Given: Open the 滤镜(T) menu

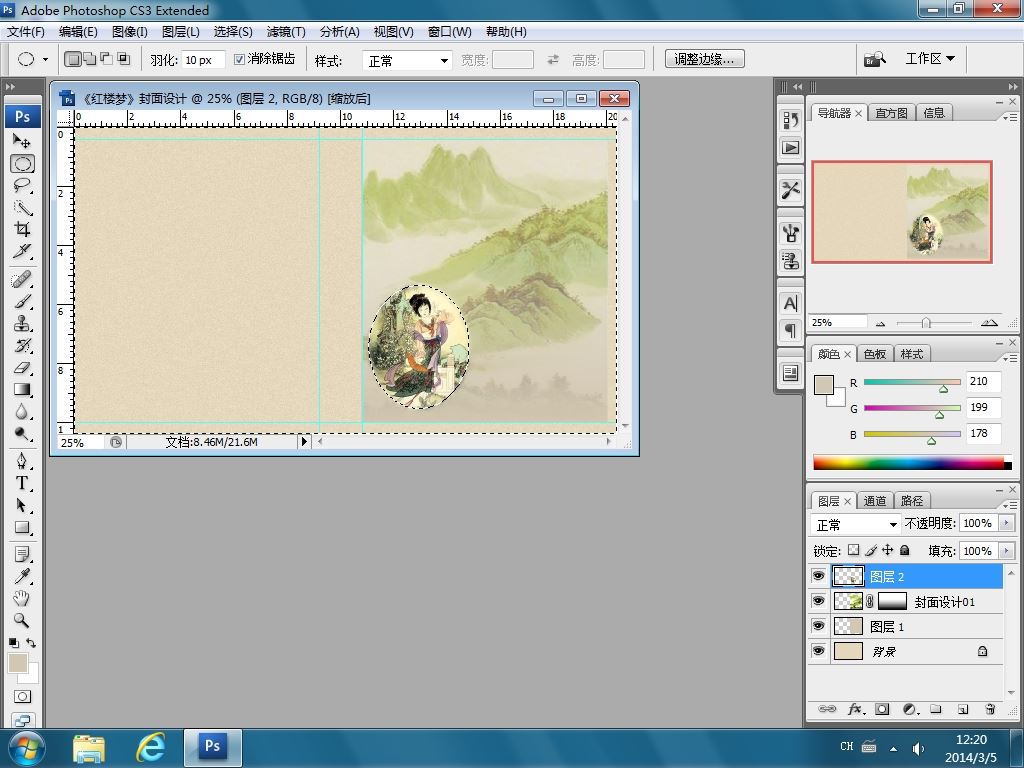Looking at the screenshot, I should 286,32.
